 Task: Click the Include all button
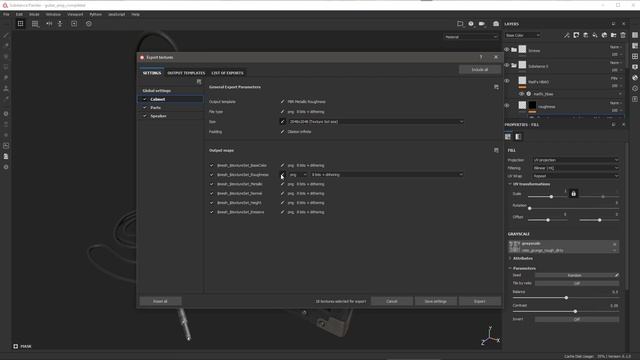click(x=480, y=70)
